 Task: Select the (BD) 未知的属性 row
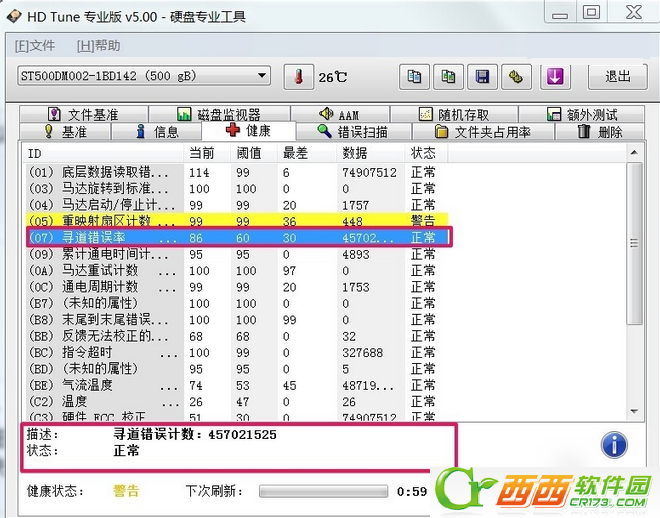click(237, 369)
